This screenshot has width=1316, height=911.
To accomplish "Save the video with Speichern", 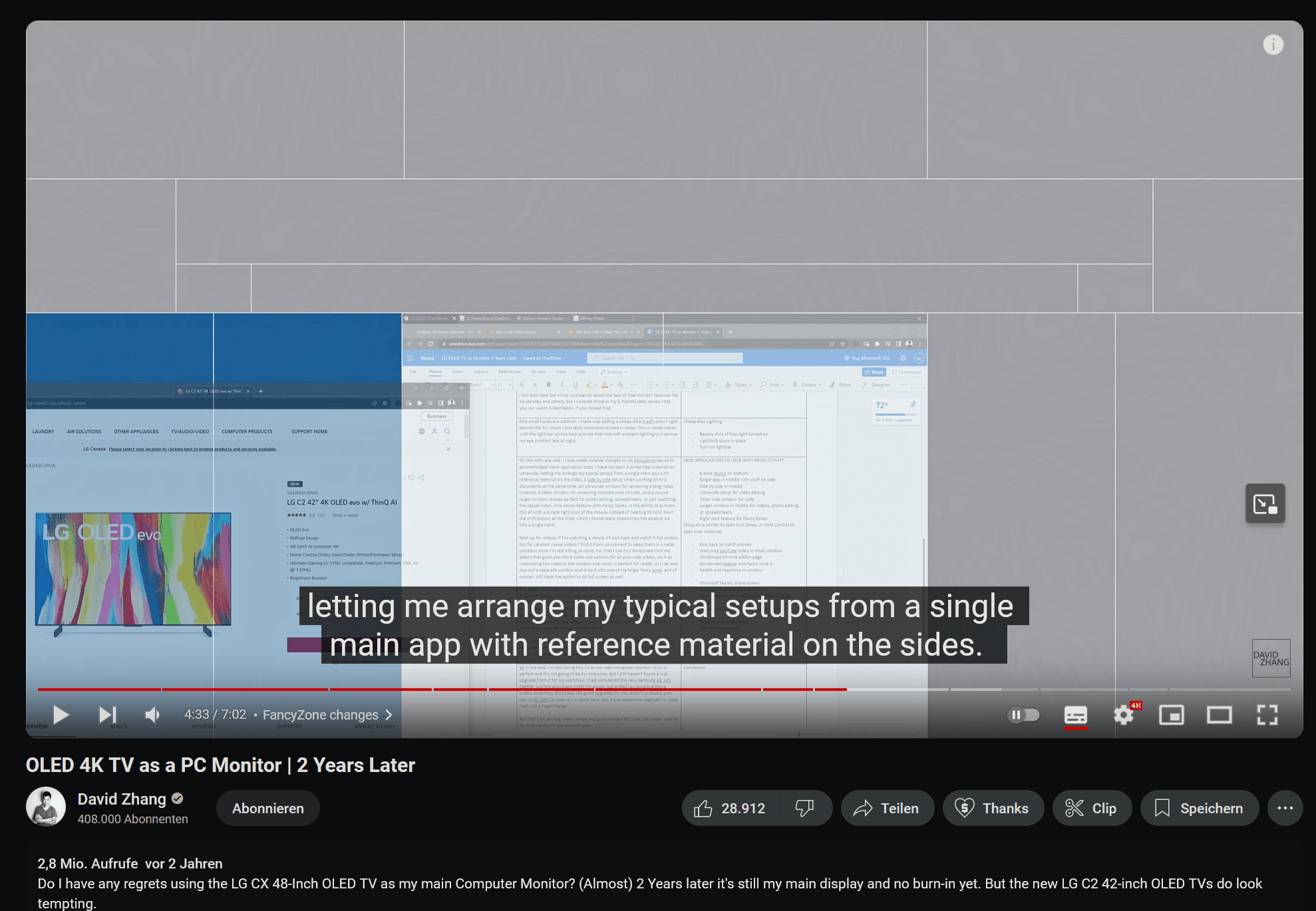I will [x=1200, y=809].
